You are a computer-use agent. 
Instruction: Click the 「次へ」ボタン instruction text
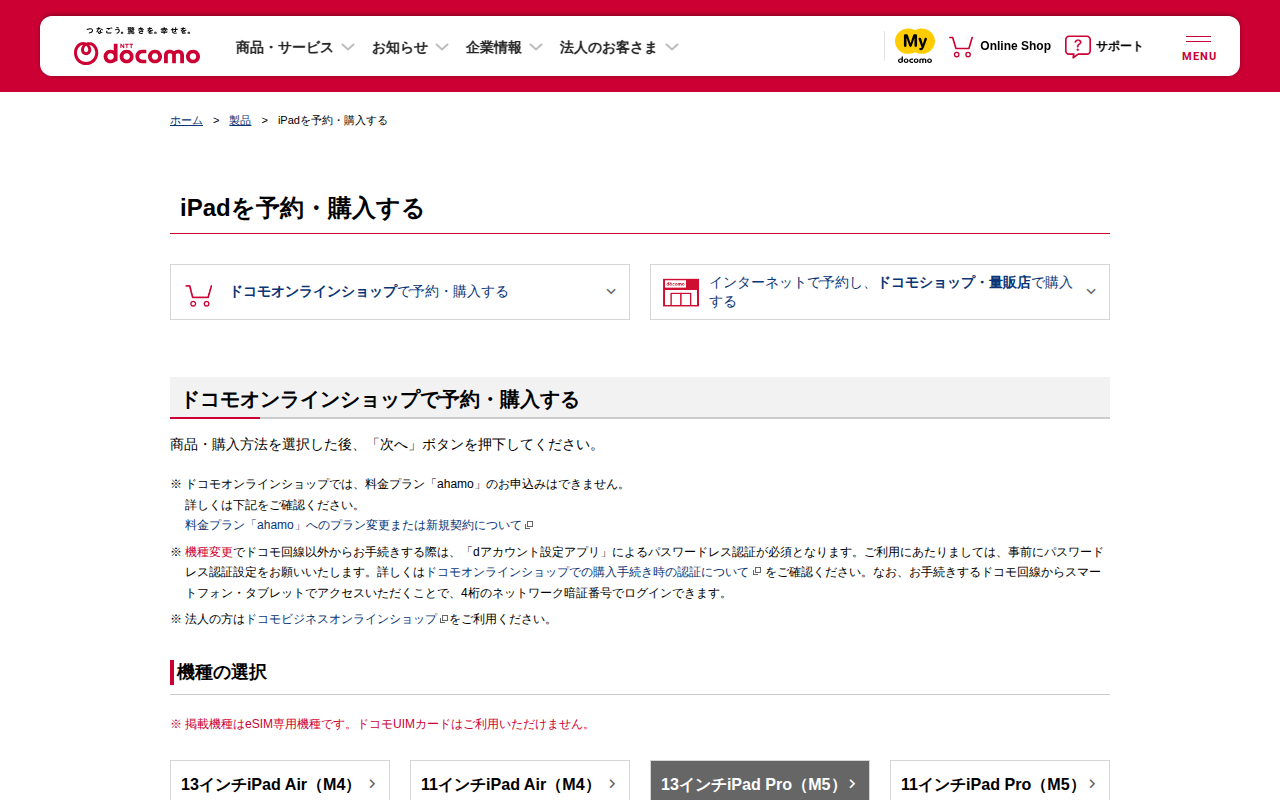pos(385,444)
